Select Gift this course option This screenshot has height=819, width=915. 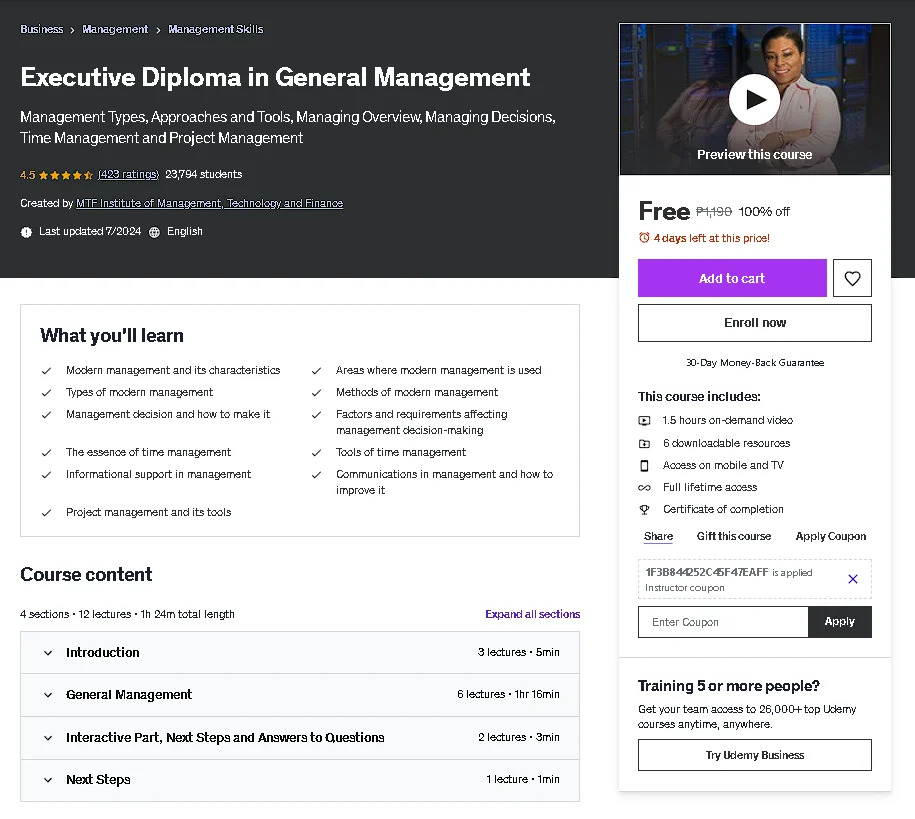734,536
